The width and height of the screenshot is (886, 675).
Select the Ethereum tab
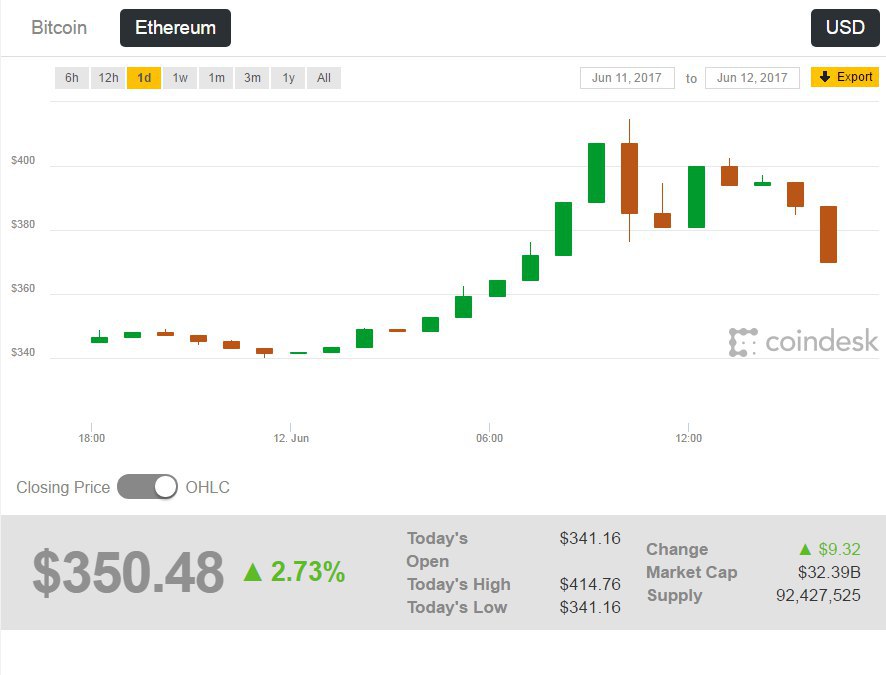[175, 28]
